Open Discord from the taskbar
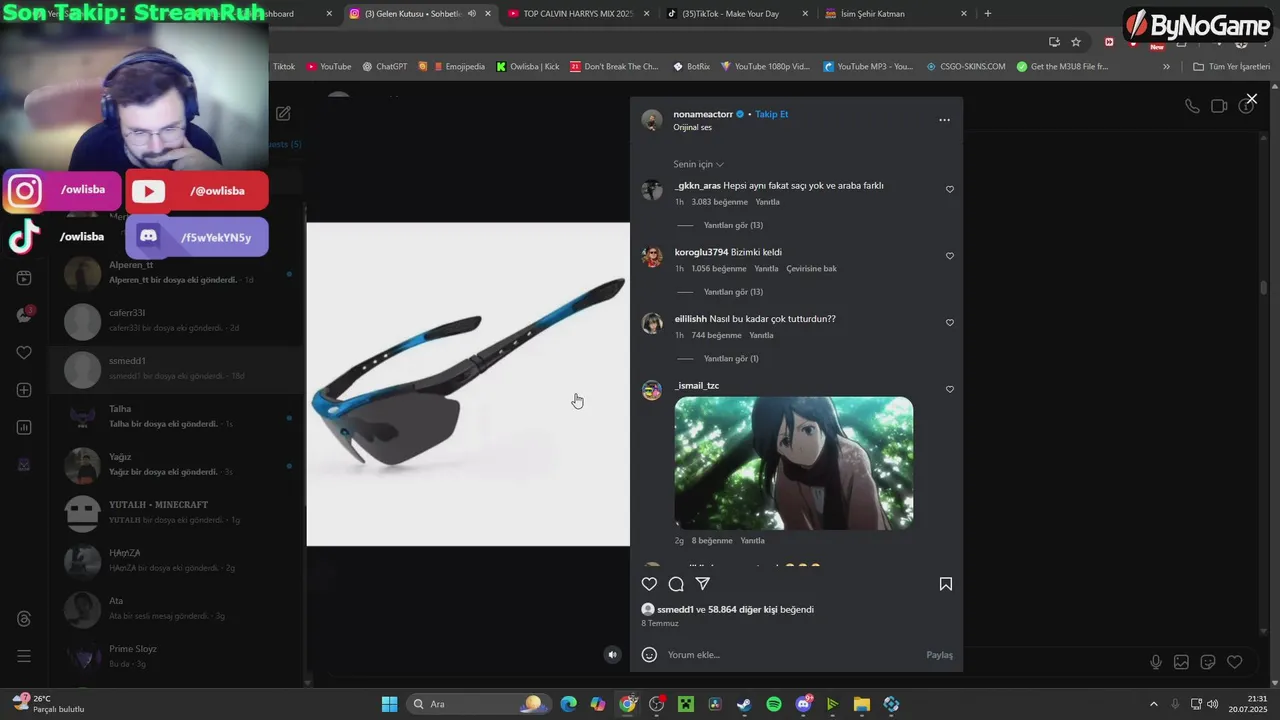Screen dimensions: 1280x720 click(x=803, y=704)
